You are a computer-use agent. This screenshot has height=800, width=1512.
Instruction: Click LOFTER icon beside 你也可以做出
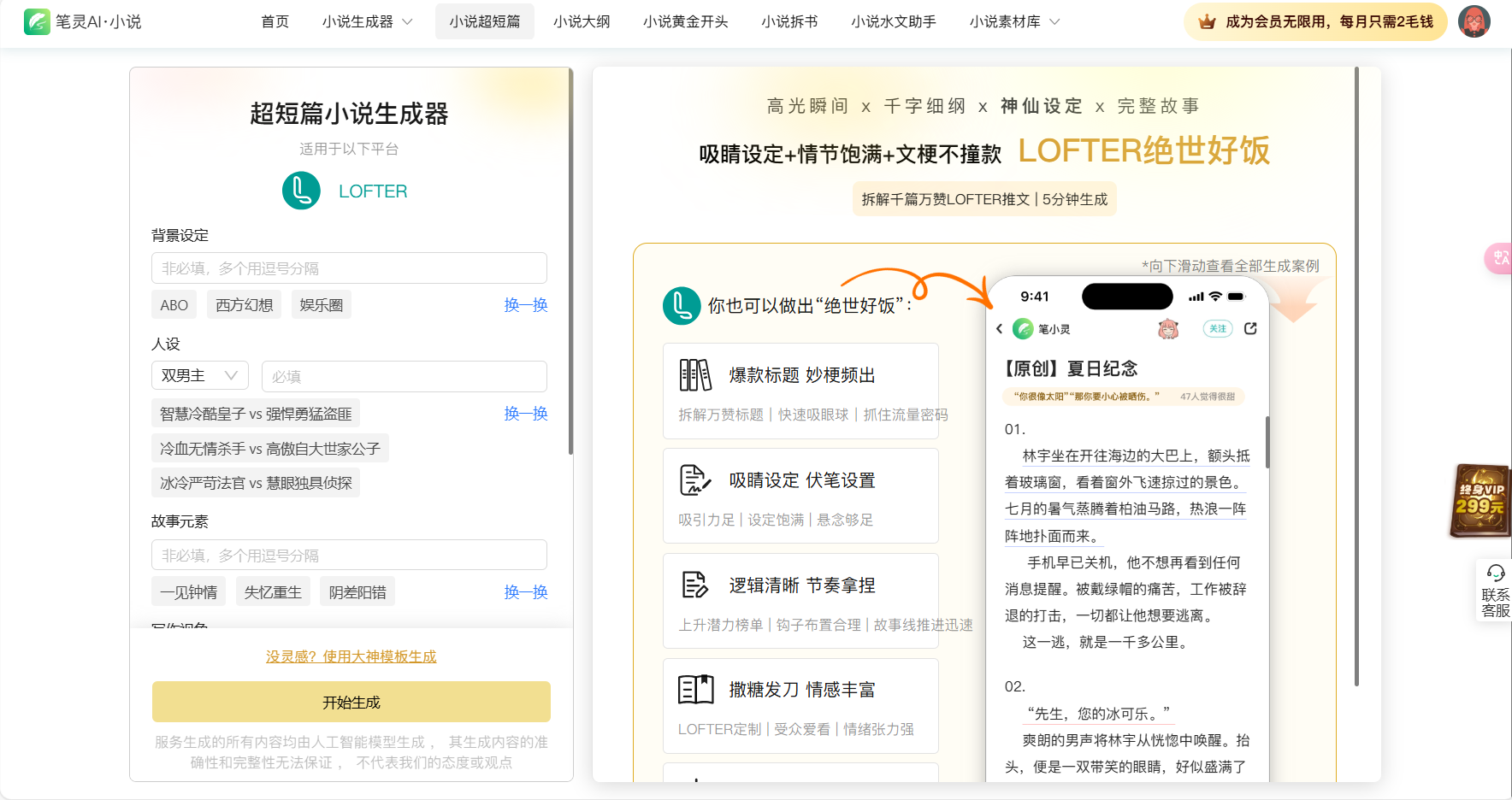click(x=682, y=305)
